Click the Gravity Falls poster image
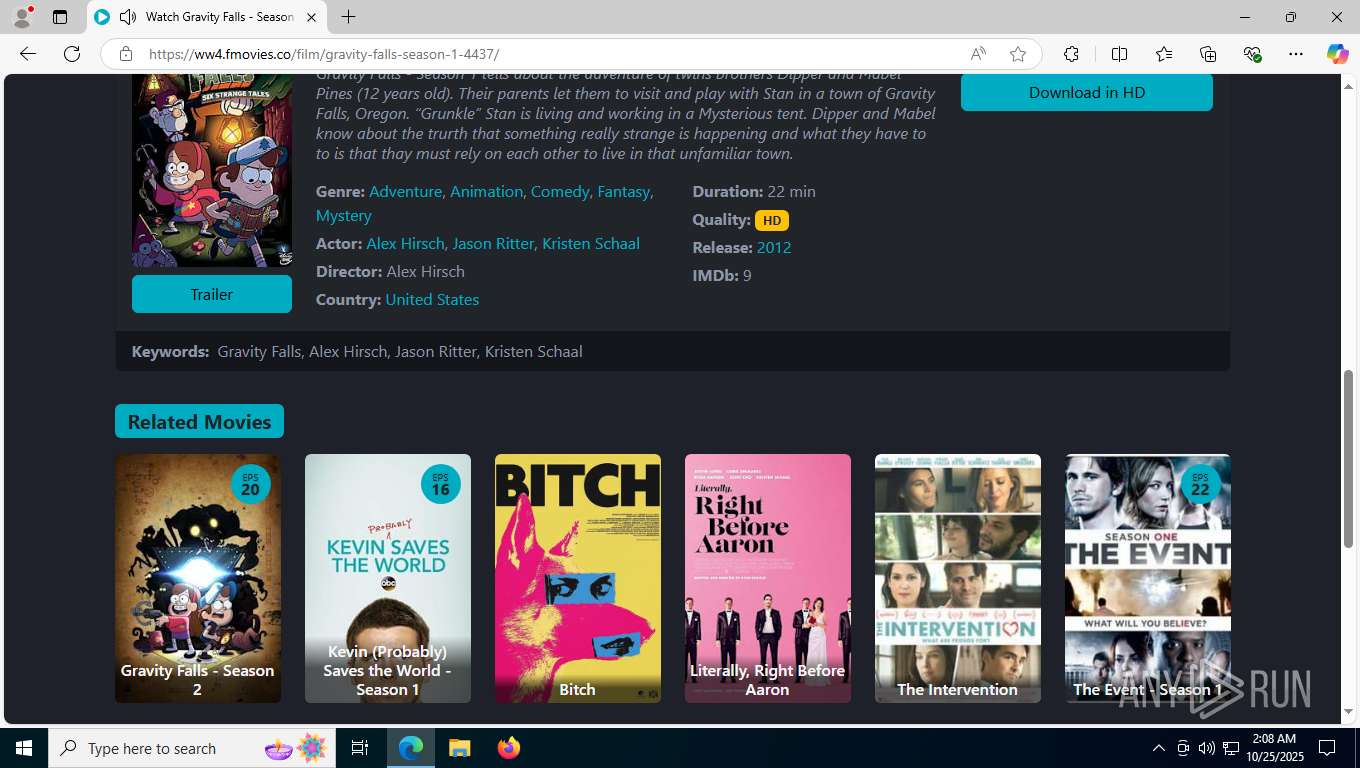This screenshot has width=1360, height=768. click(x=212, y=170)
